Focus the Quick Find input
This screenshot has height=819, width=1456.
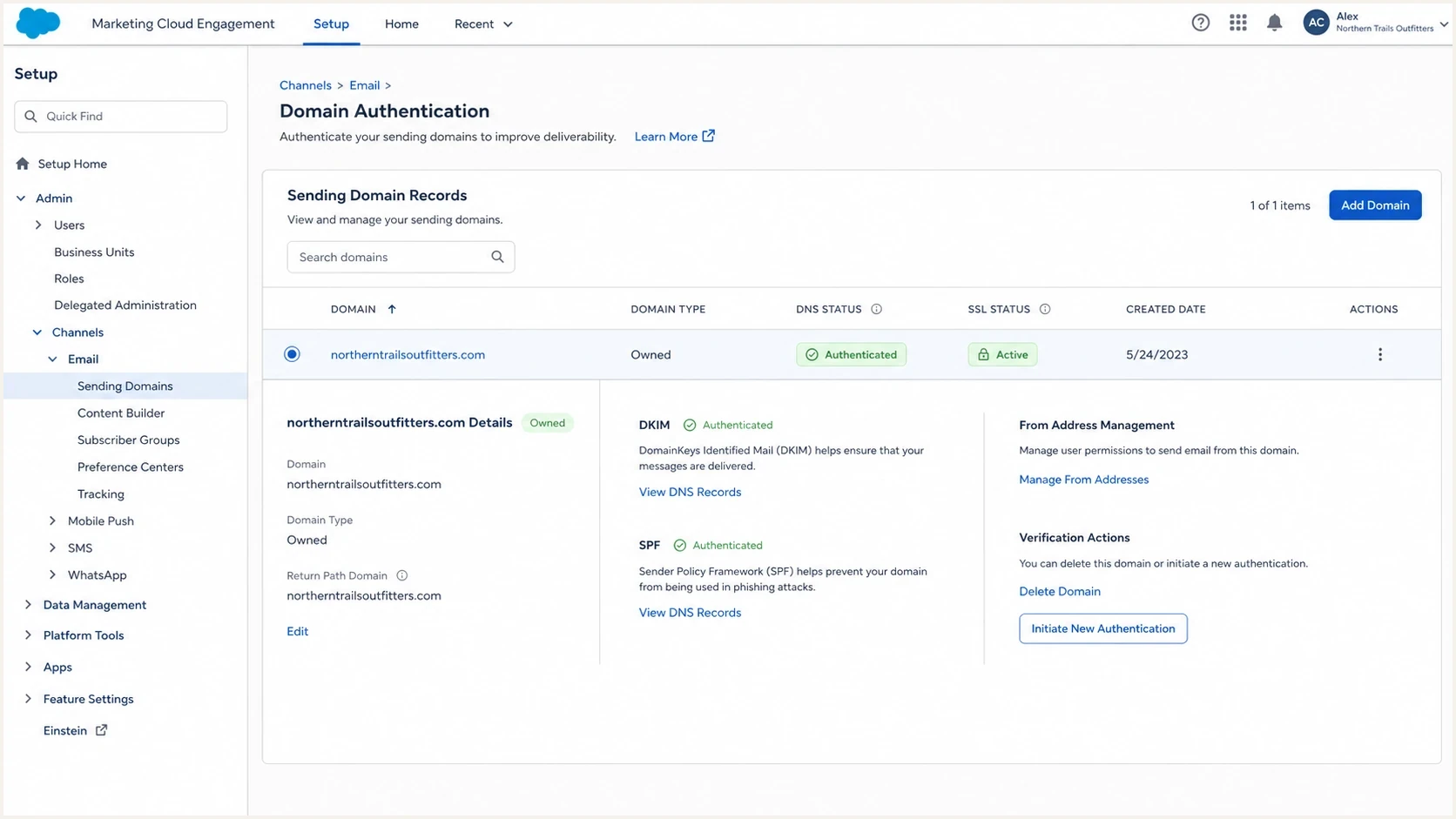click(x=121, y=117)
